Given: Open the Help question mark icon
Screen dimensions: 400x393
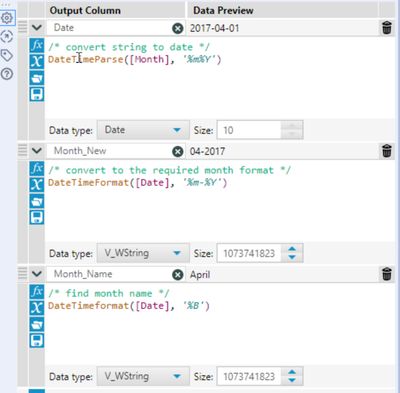Looking at the screenshot, I should [7, 74].
